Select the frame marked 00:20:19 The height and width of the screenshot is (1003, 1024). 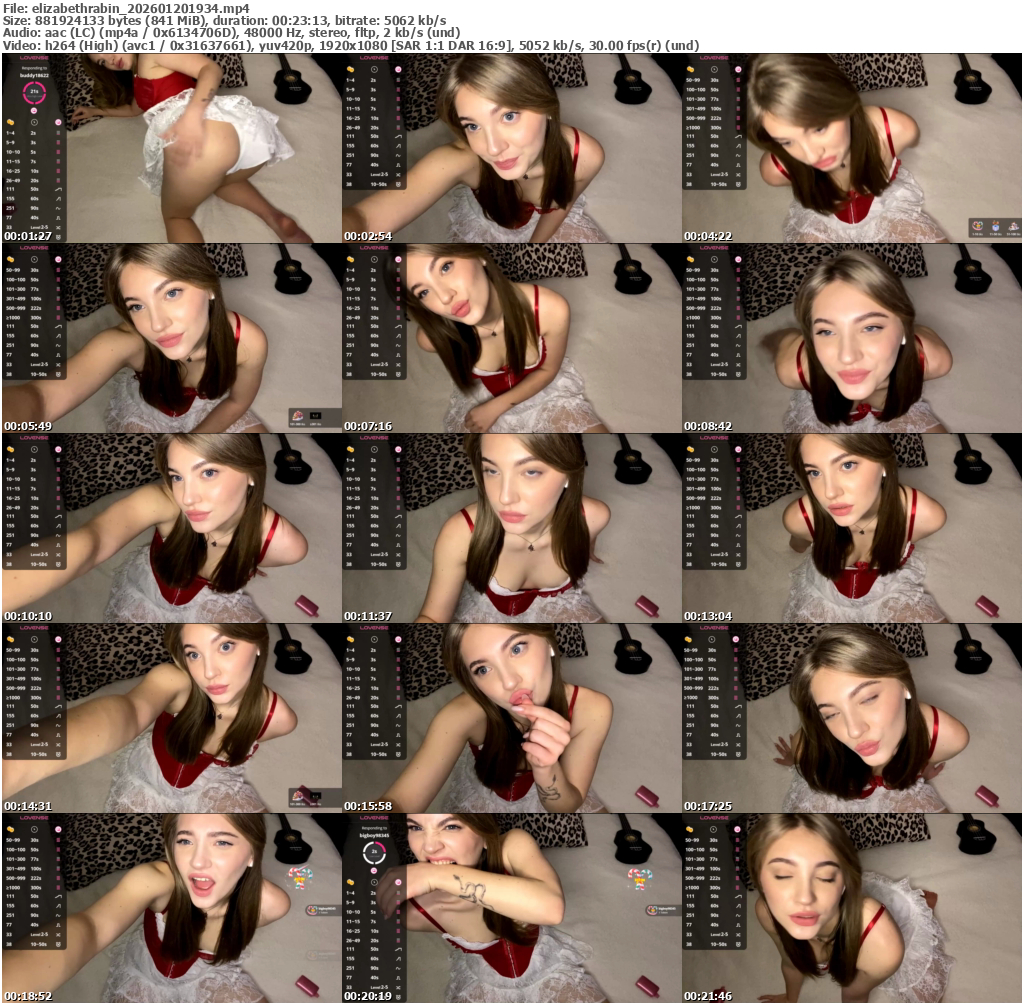click(x=511, y=908)
